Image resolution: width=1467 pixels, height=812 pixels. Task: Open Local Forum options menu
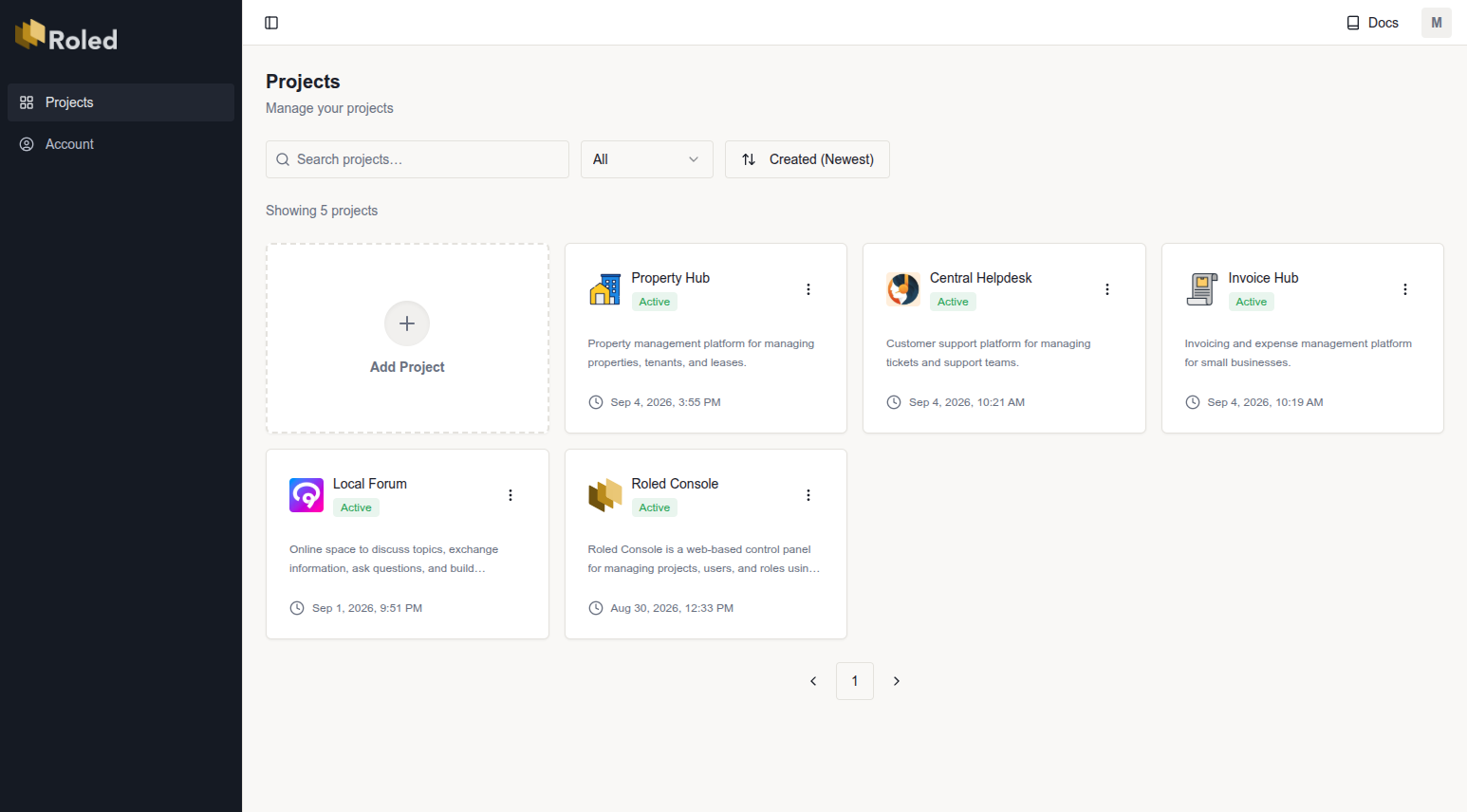tap(511, 495)
